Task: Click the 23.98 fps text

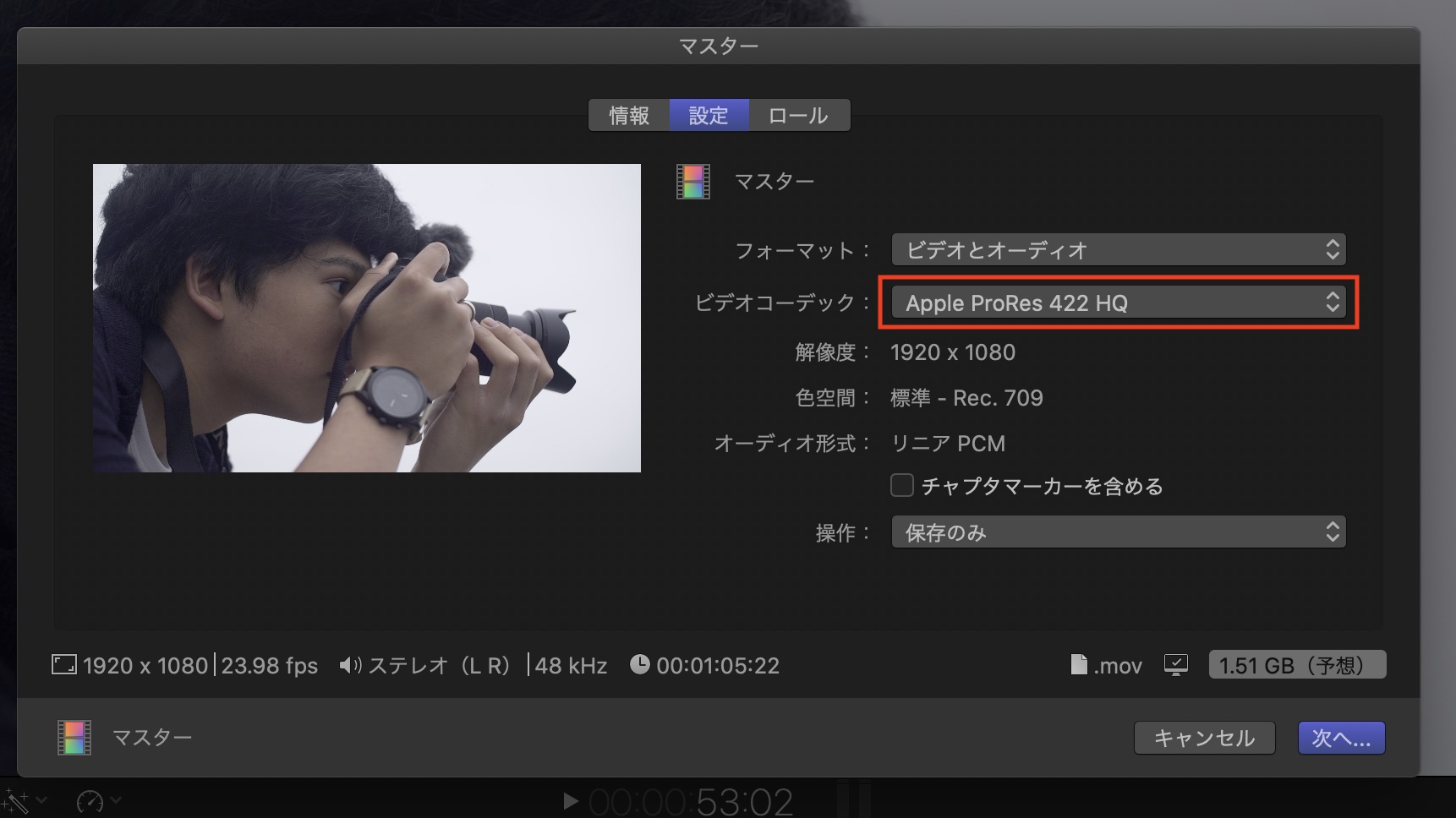Action: (270, 666)
